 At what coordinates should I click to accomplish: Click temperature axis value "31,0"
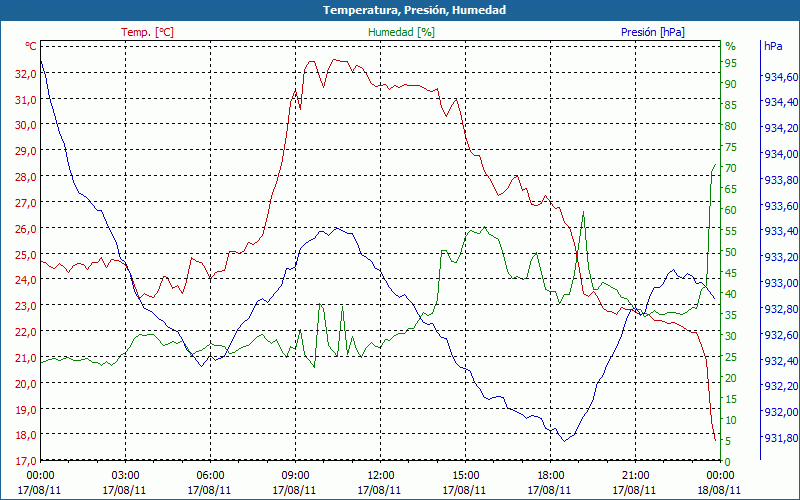click(26, 99)
